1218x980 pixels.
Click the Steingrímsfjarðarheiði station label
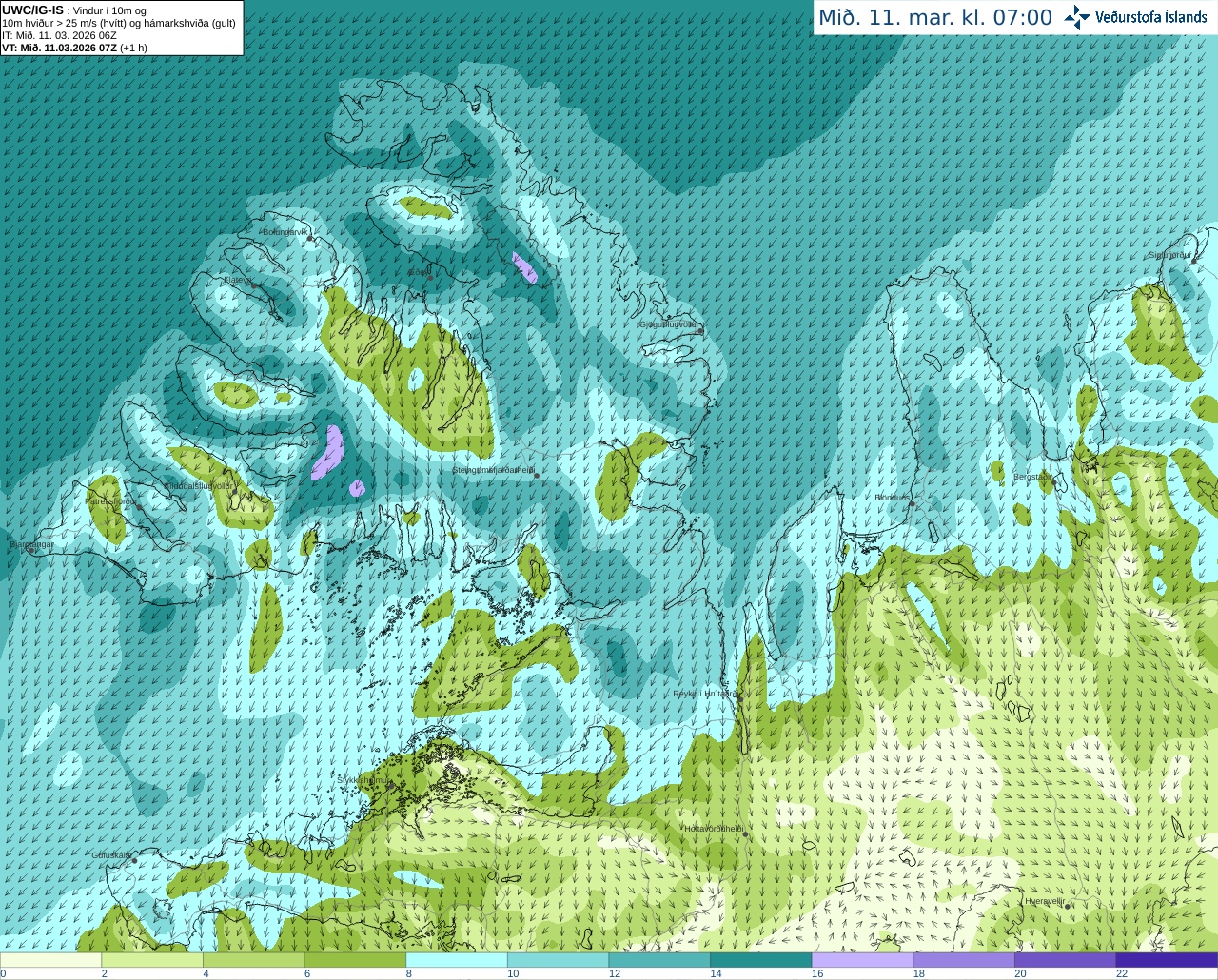click(x=493, y=470)
